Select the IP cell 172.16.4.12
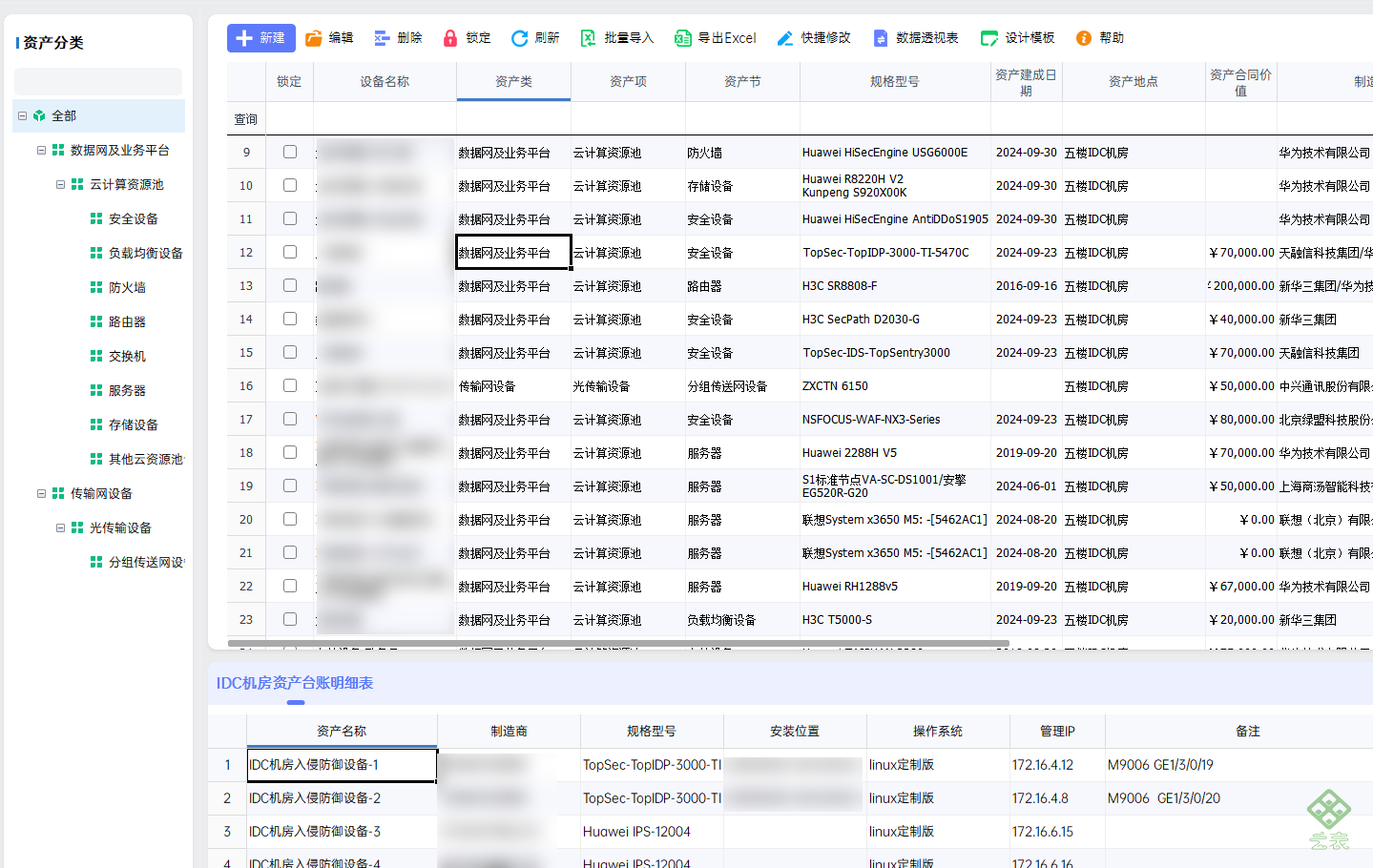The image size is (1373, 868). (1057, 765)
